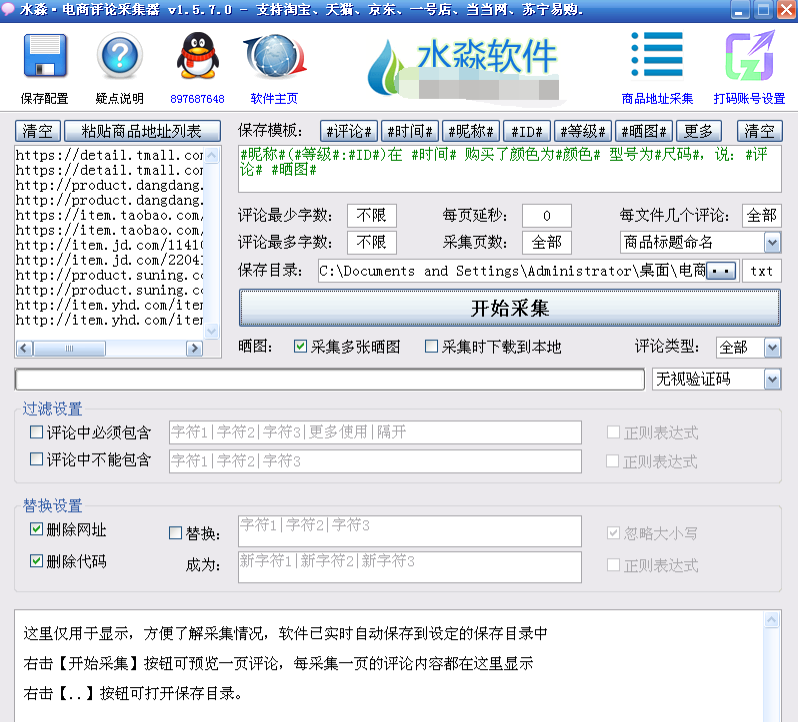Select first https://detail.tmall URL row

pyautogui.click(x=109, y=155)
